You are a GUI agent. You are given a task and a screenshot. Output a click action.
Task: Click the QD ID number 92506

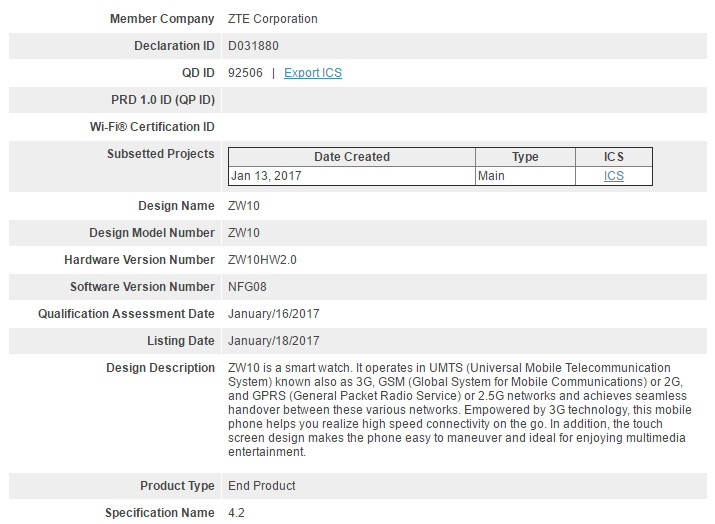[245, 73]
